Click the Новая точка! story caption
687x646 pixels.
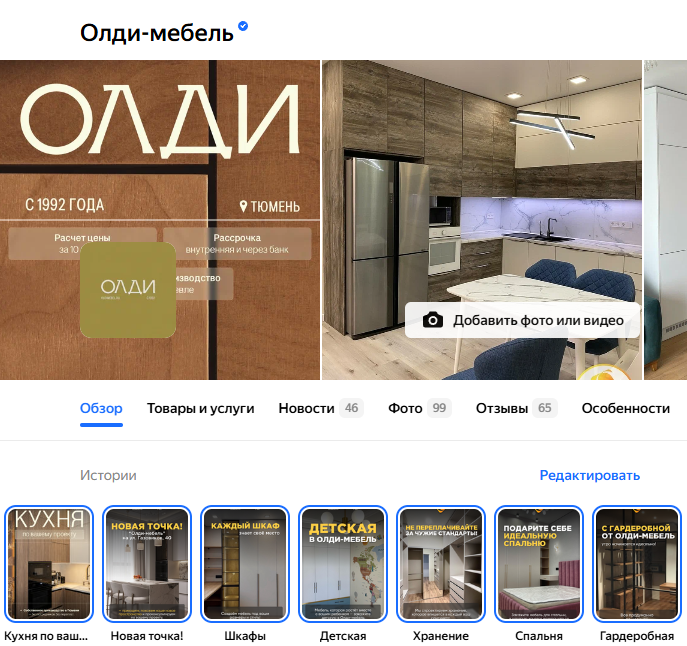[x=147, y=636]
